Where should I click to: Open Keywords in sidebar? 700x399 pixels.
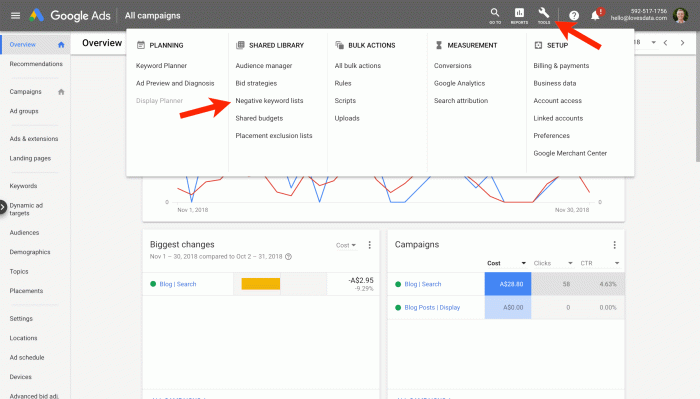point(23,186)
